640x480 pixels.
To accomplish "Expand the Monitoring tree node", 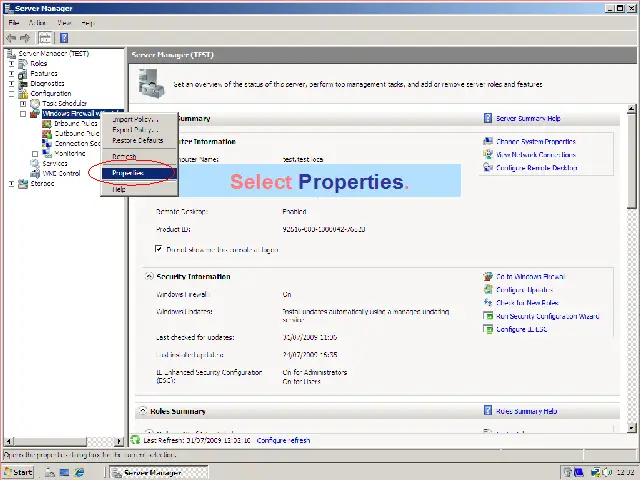I will (35, 154).
